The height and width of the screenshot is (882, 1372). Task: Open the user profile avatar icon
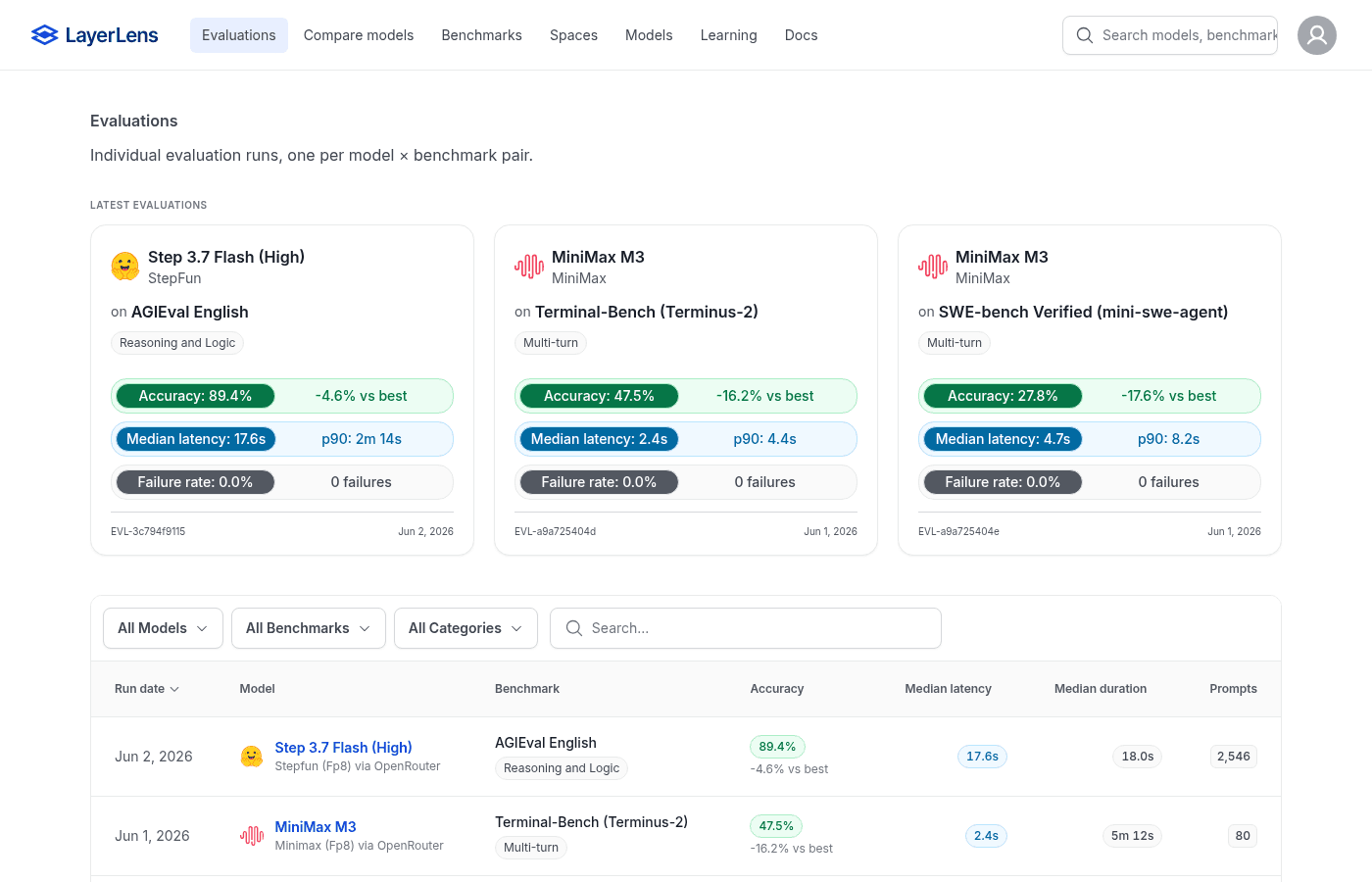tap(1317, 35)
